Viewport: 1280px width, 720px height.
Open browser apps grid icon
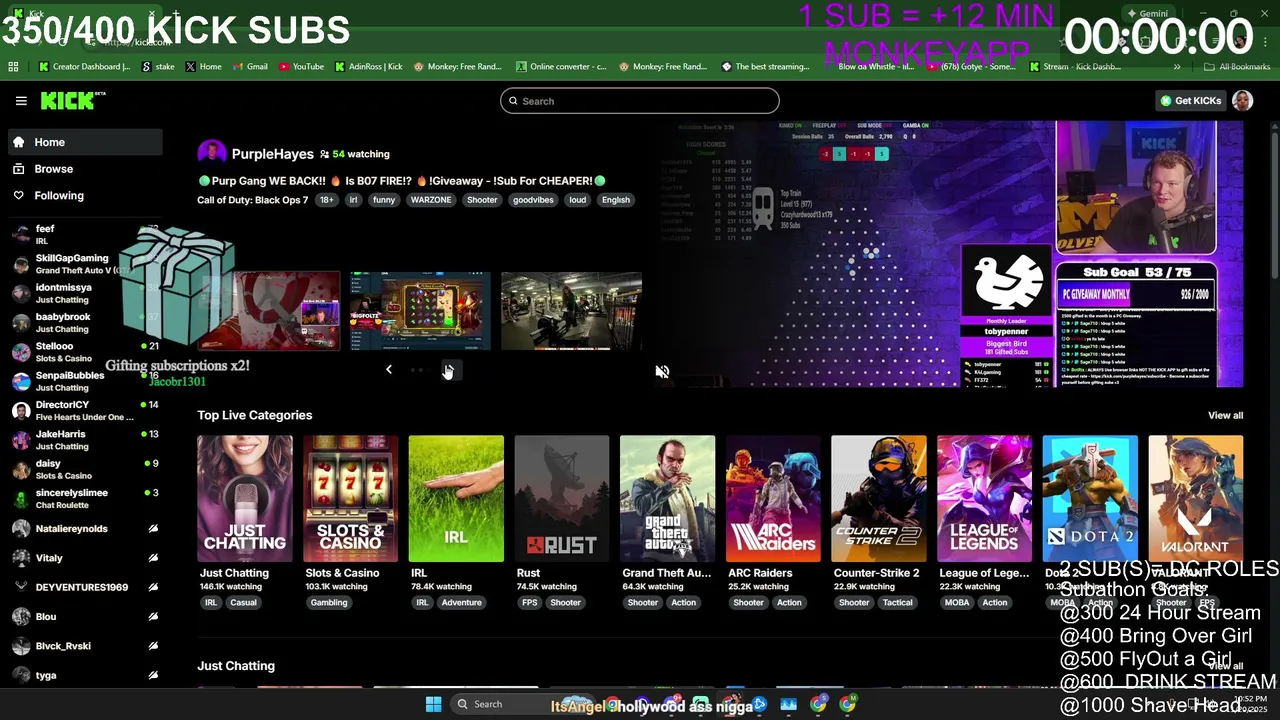[x=13, y=67]
